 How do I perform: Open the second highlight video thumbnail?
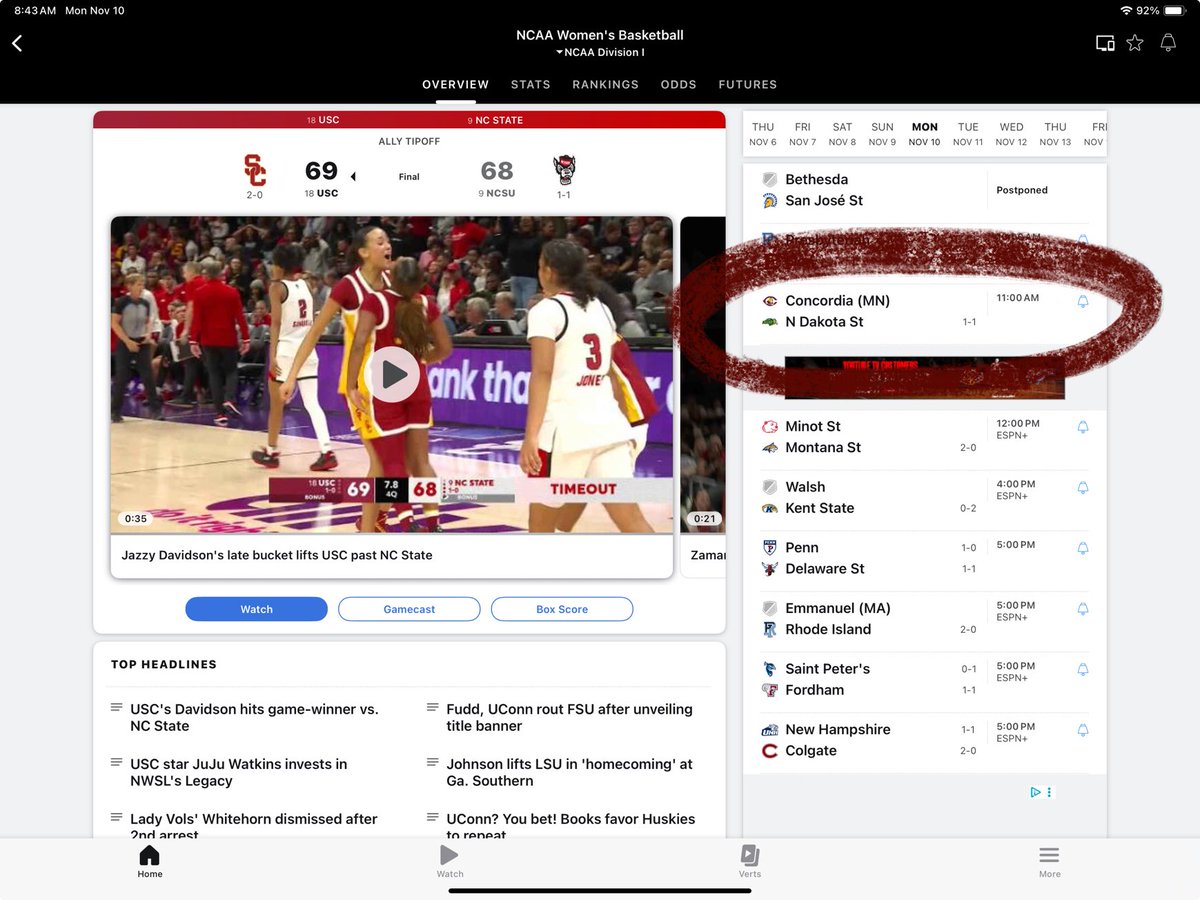pyautogui.click(x=703, y=375)
